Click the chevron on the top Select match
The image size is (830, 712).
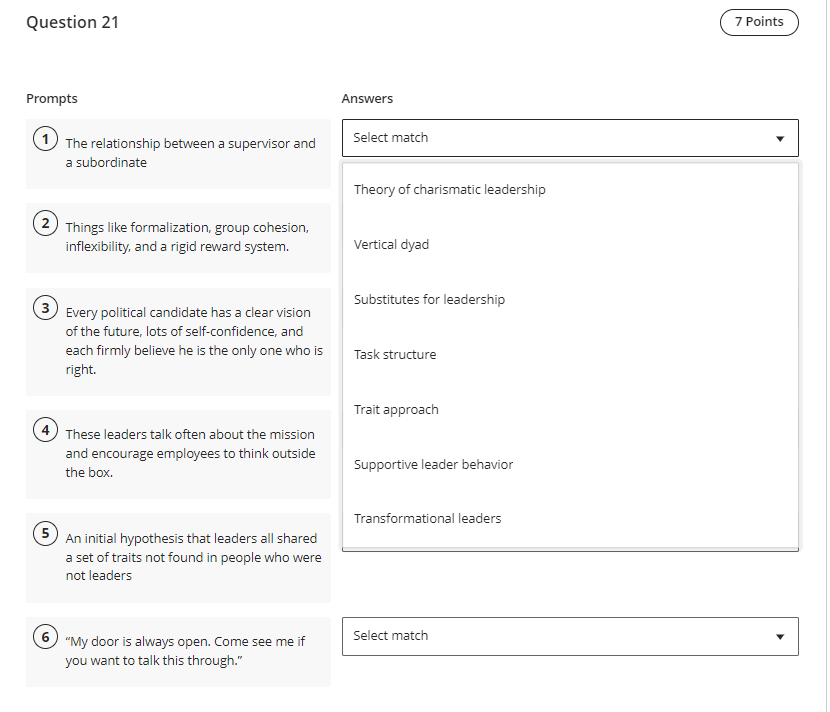click(x=780, y=138)
